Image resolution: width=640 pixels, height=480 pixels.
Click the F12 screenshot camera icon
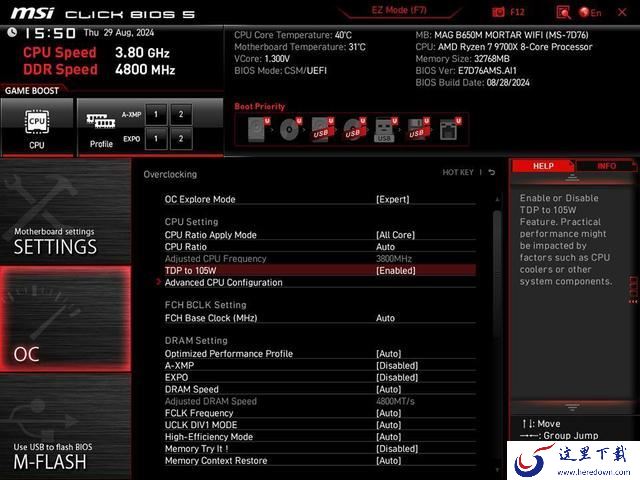click(498, 12)
